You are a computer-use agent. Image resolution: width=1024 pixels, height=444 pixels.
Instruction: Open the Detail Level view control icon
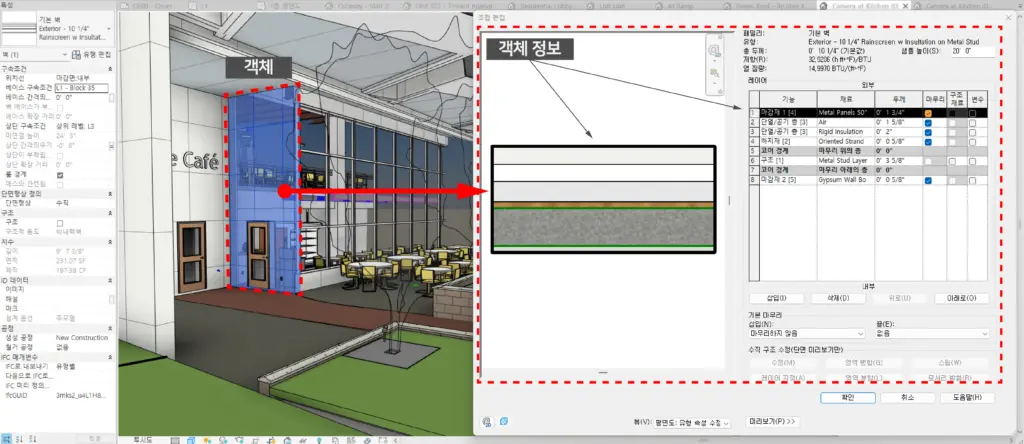(175, 440)
